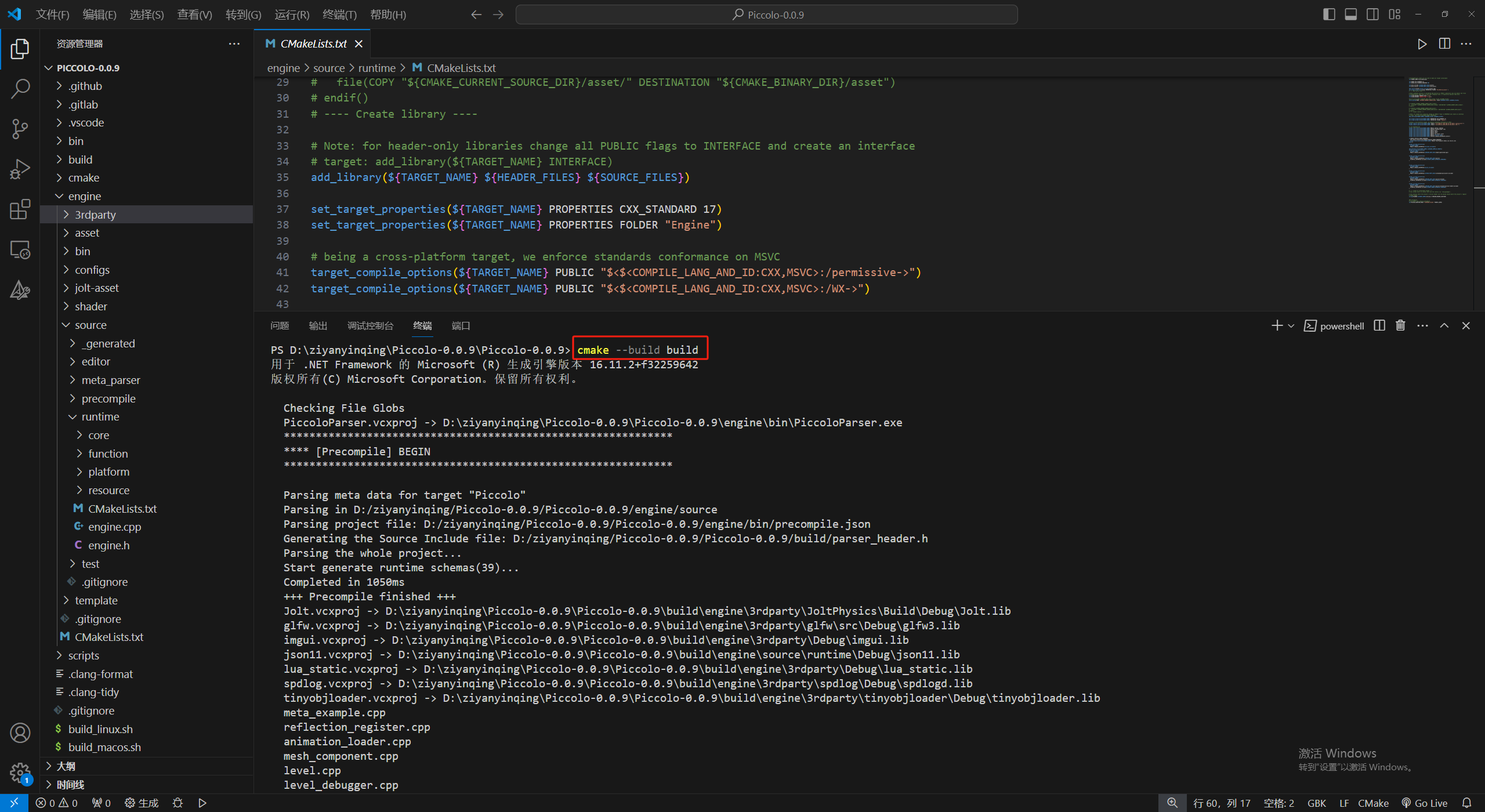This screenshot has width=1485, height=812.
Task: Click the CMake 生成 build button
Action: point(142,803)
